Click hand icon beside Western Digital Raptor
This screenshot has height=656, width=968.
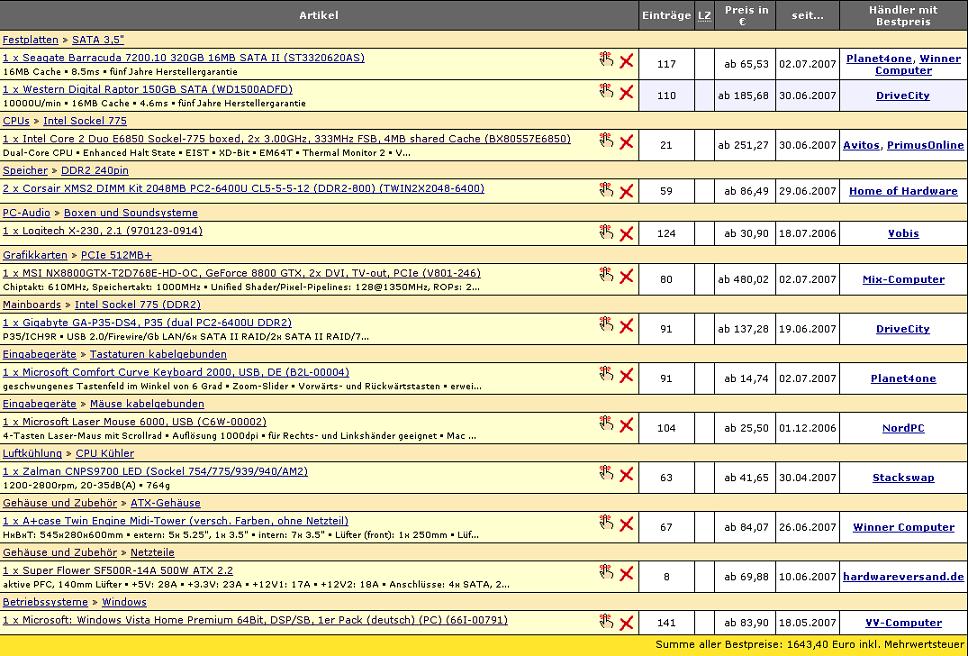pyautogui.click(x=606, y=91)
